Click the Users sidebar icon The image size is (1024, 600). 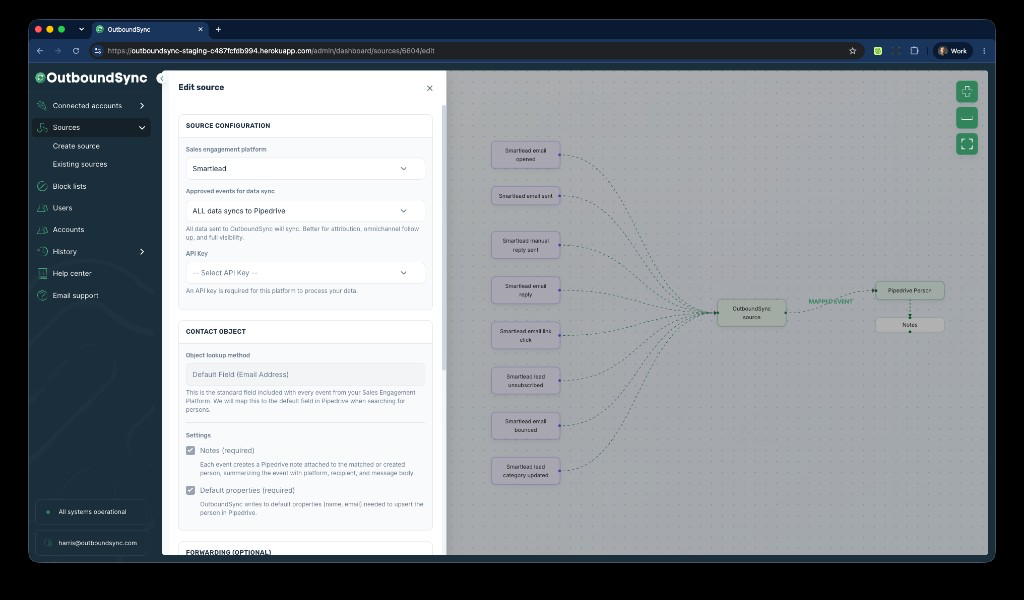click(x=42, y=208)
